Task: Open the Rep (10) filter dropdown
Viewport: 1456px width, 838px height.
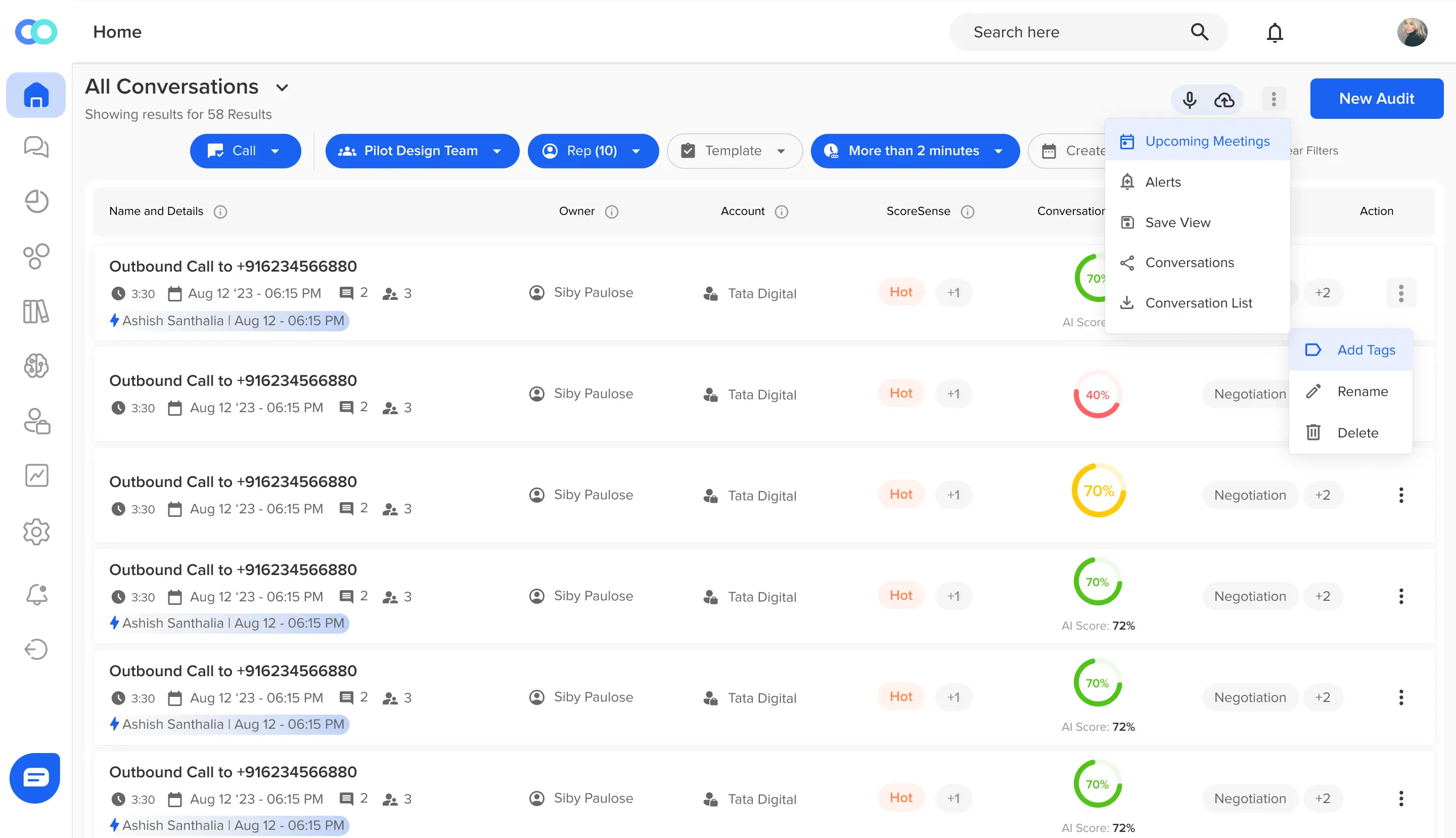Action: pyautogui.click(x=593, y=151)
